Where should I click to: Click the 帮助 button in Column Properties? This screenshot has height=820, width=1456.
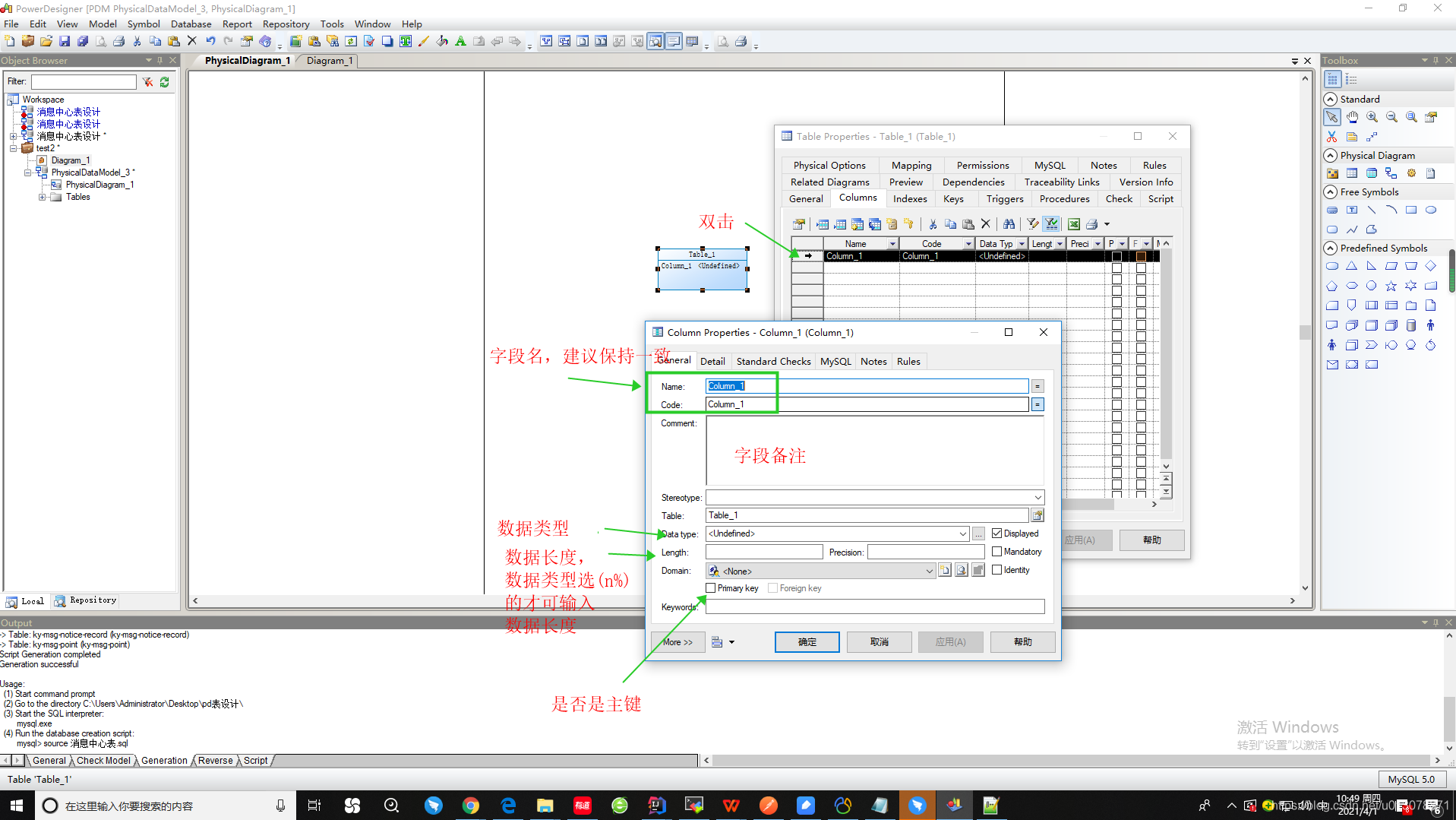click(x=1022, y=642)
